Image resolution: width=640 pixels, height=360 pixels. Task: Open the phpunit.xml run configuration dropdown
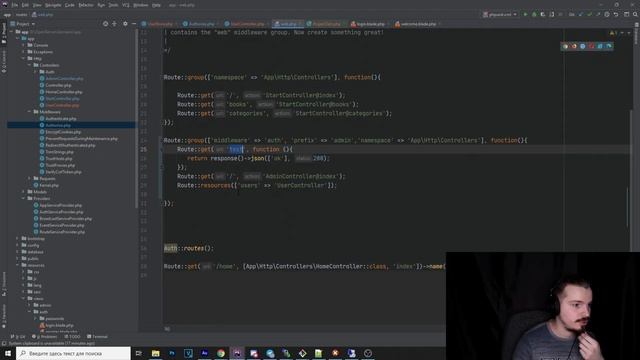[x=500, y=14]
